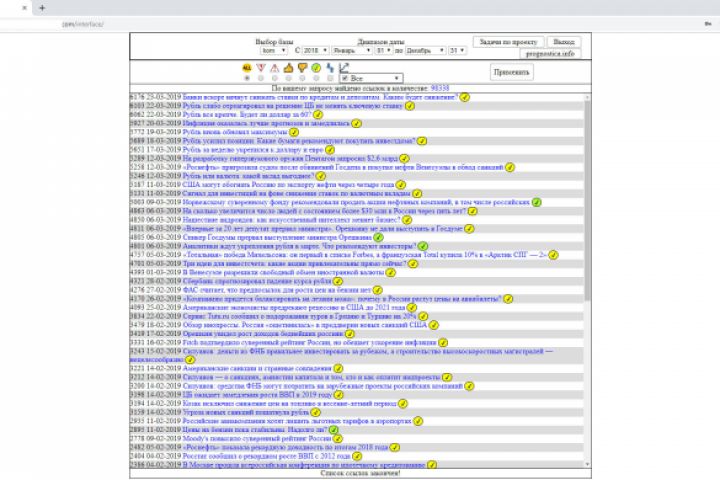This screenshot has width=720, height=480.
Task: Click the blue lightning bolt filter icon
Action: pyautogui.click(x=330, y=68)
